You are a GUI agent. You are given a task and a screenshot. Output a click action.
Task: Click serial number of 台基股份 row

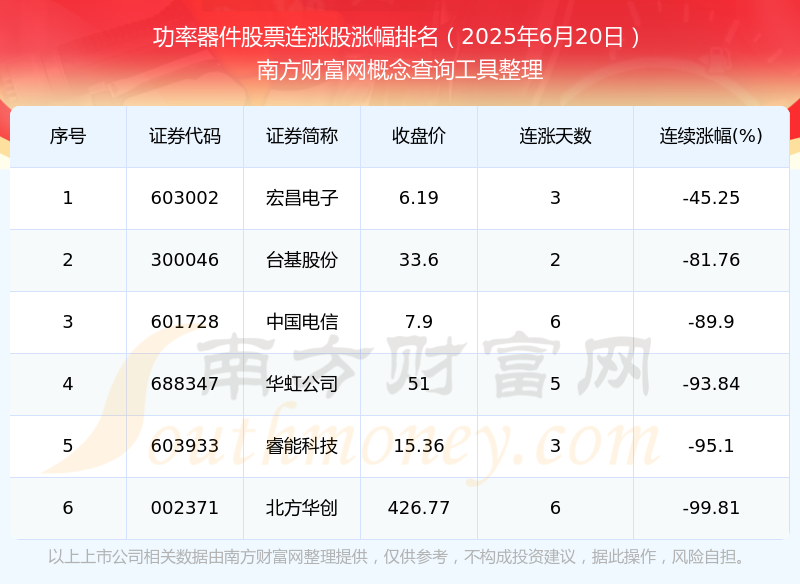[68, 260]
